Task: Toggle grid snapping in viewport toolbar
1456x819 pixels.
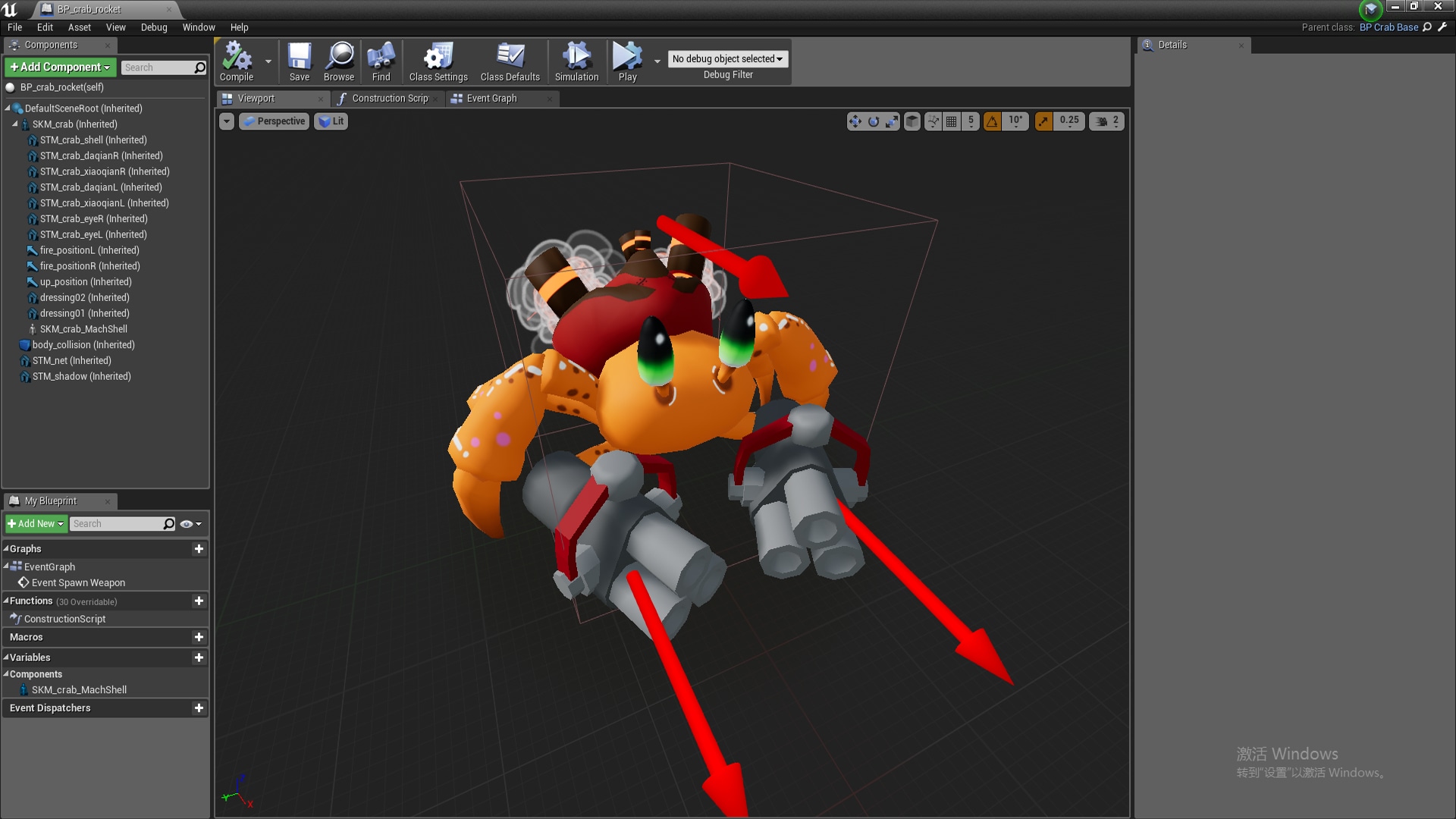Action: tap(951, 121)
